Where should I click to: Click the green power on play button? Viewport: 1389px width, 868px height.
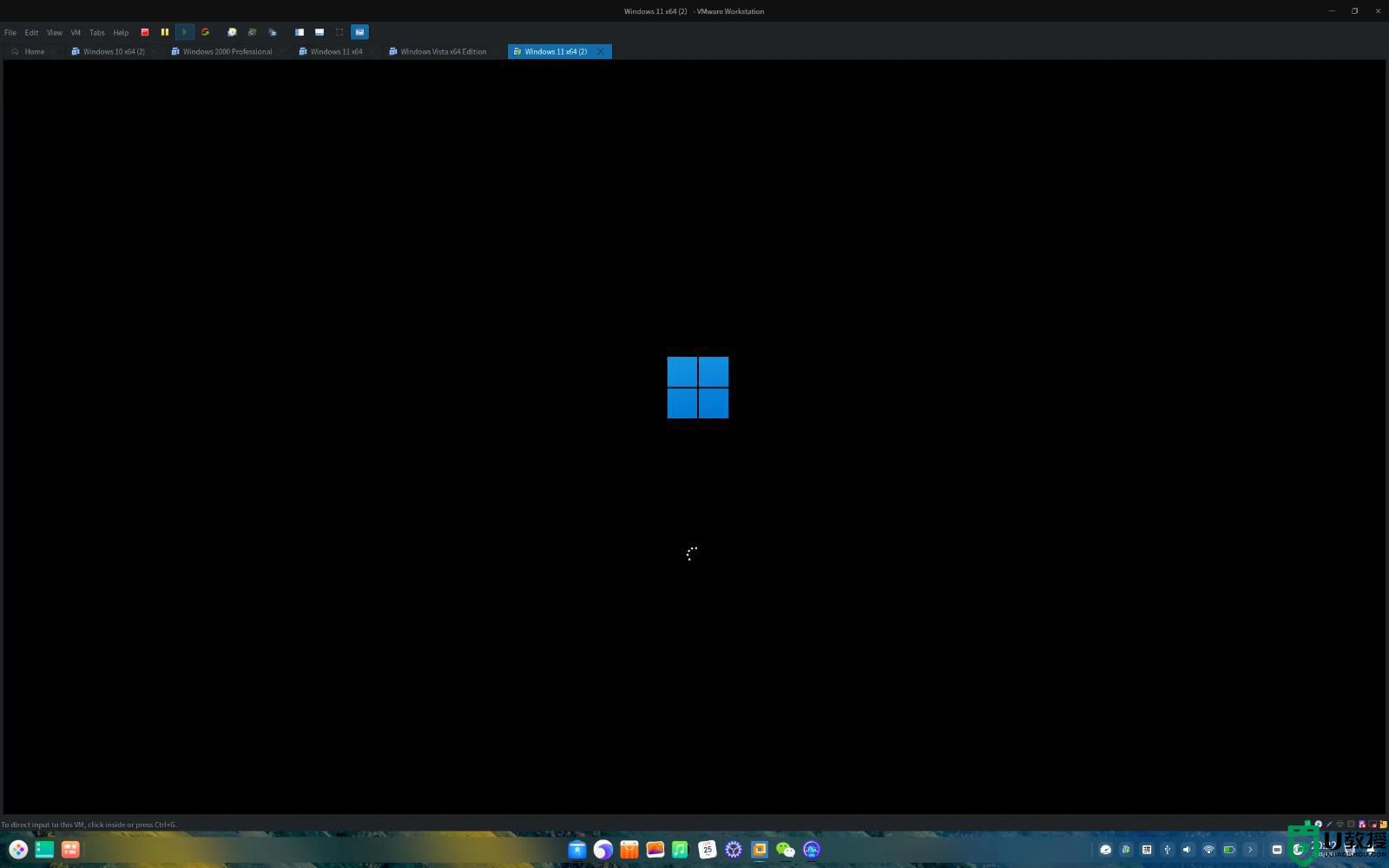tap(184, 32)
